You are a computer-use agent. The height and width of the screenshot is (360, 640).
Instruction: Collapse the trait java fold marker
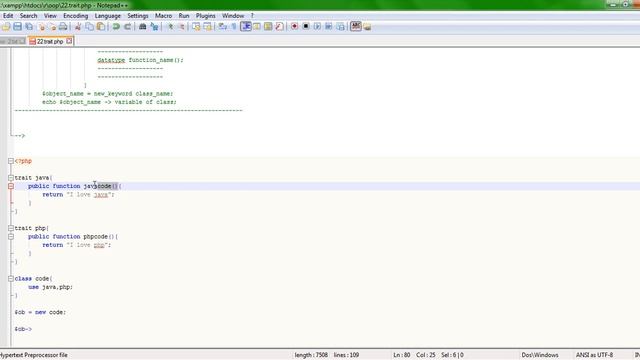(x=11, y=178)
